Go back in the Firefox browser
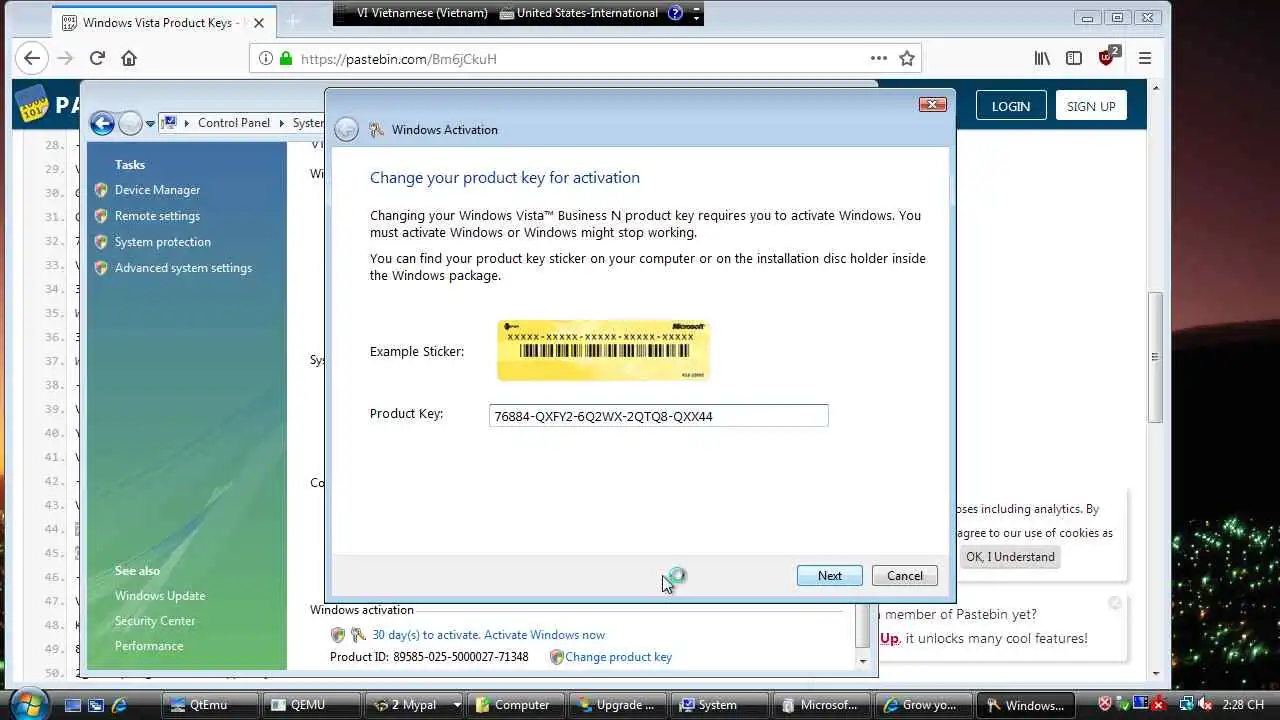The image size is (1280, 720). (32, 58)
